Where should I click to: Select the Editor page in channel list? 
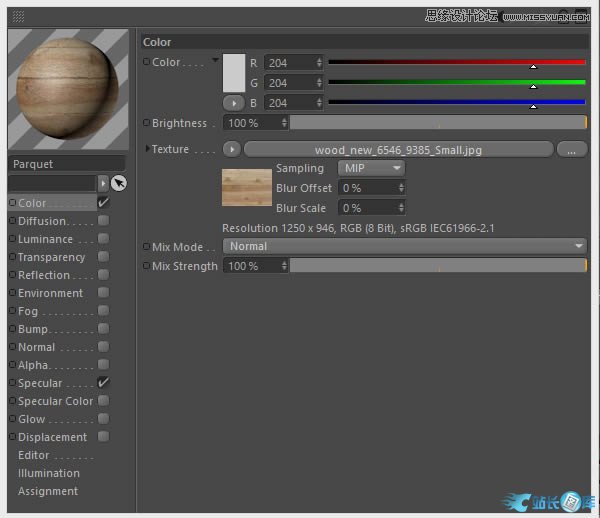[34, 455]
